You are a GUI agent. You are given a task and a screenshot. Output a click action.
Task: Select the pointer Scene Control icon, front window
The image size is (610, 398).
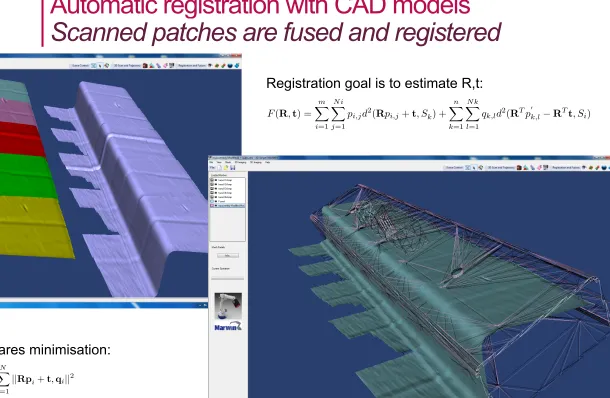[474, 167]
